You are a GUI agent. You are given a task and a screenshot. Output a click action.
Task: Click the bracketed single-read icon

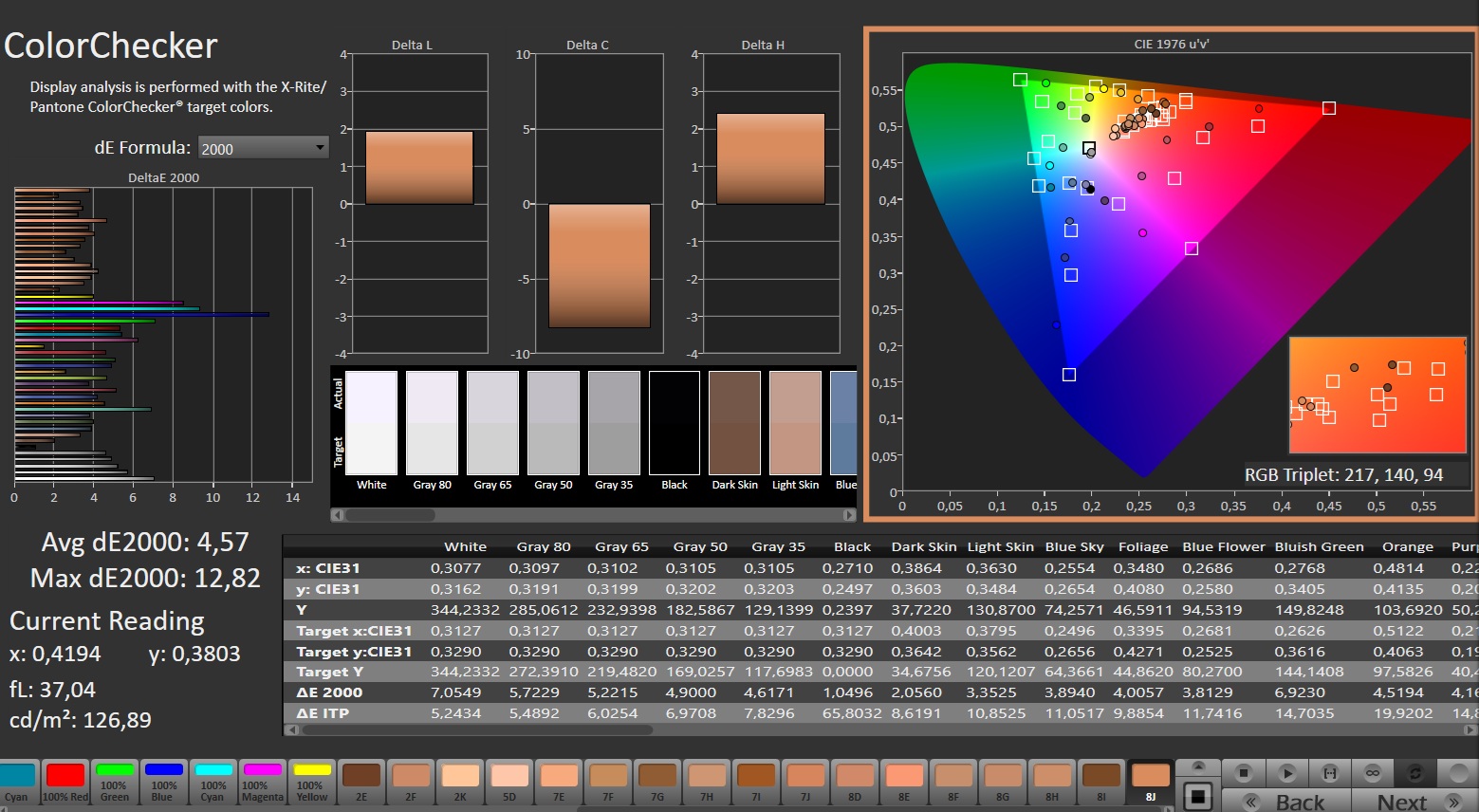coord(1330,773)
